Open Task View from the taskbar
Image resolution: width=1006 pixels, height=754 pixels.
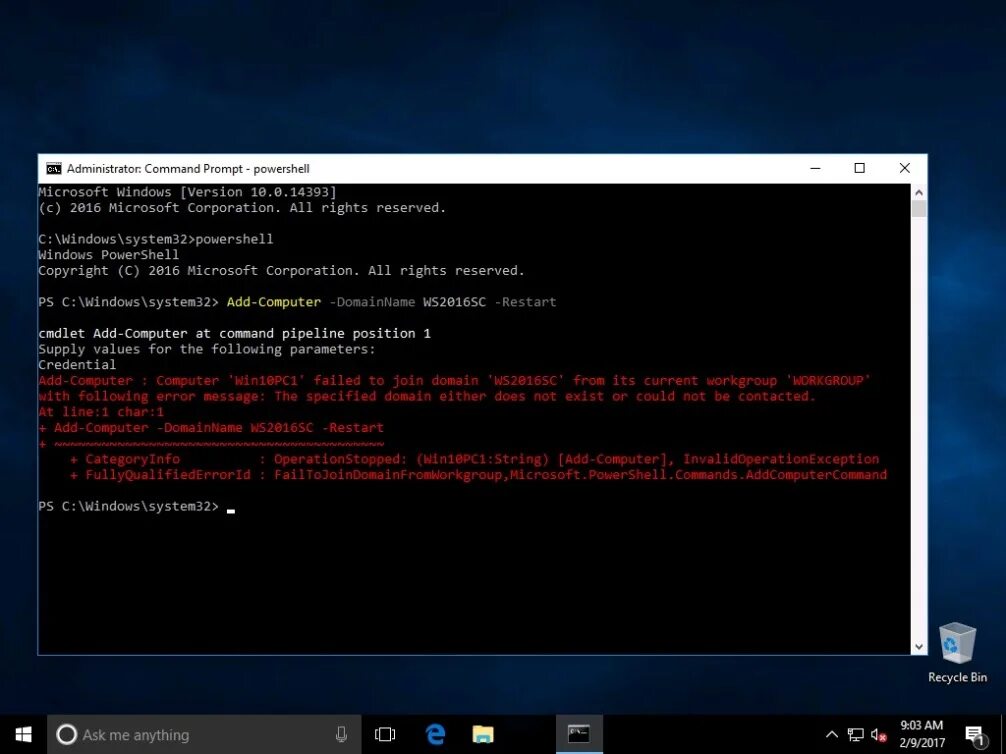coord(385,735)
